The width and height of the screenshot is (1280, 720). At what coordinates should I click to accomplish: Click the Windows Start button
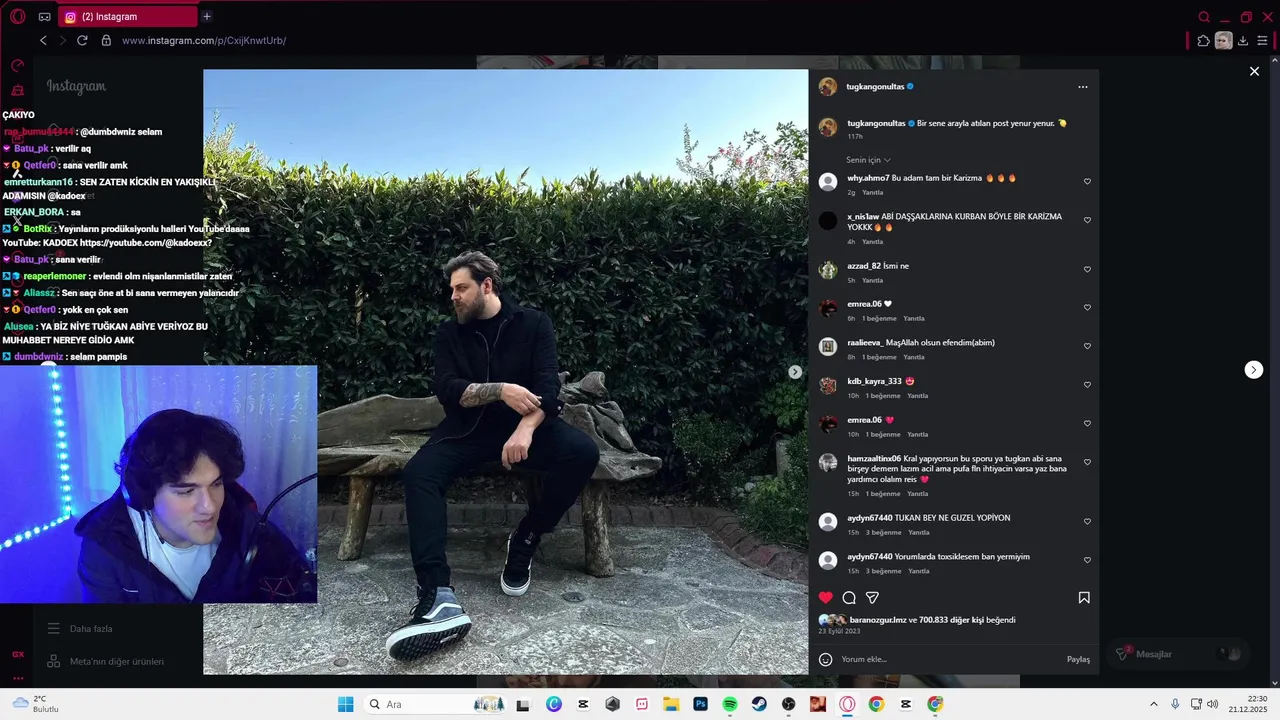[x=345, y=704]
